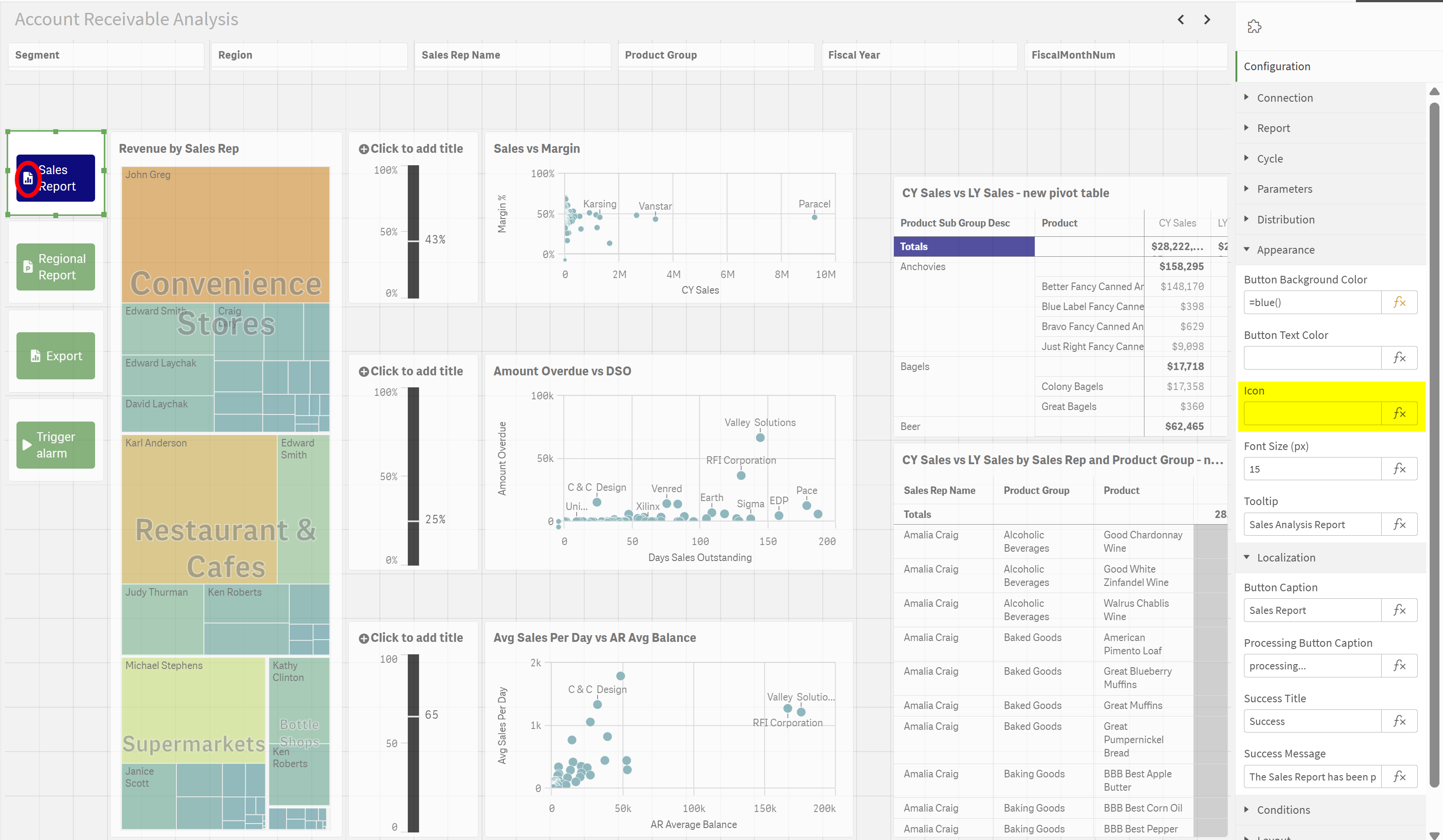The image size is (1443, 840).
Task: Click the play icon on Trigger alarm button
Action: pyautogui.click(x=26, y=445)
